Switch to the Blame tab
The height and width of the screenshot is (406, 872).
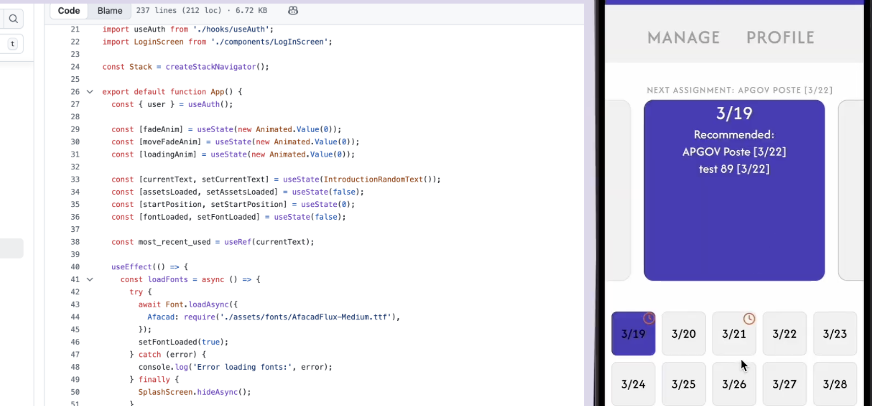(x=110, y=10)
